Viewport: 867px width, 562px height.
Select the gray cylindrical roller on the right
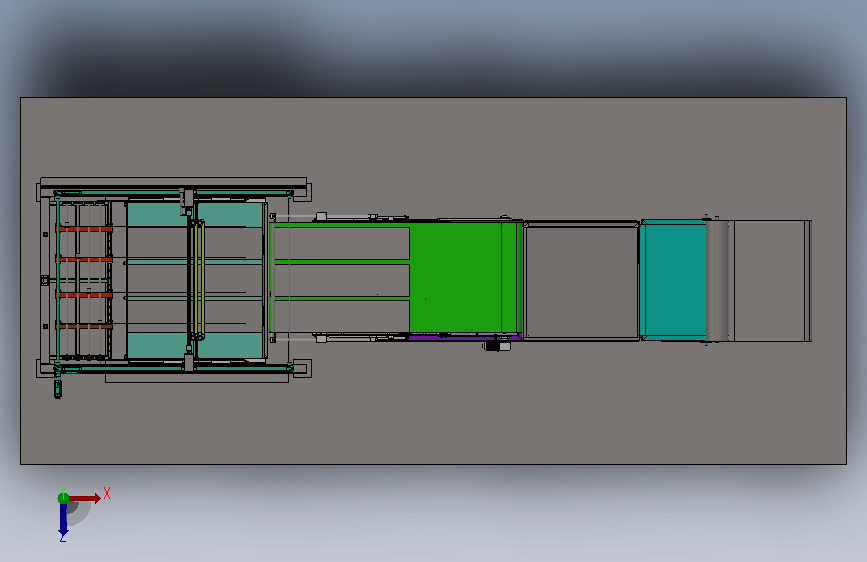tap(717, 280)
